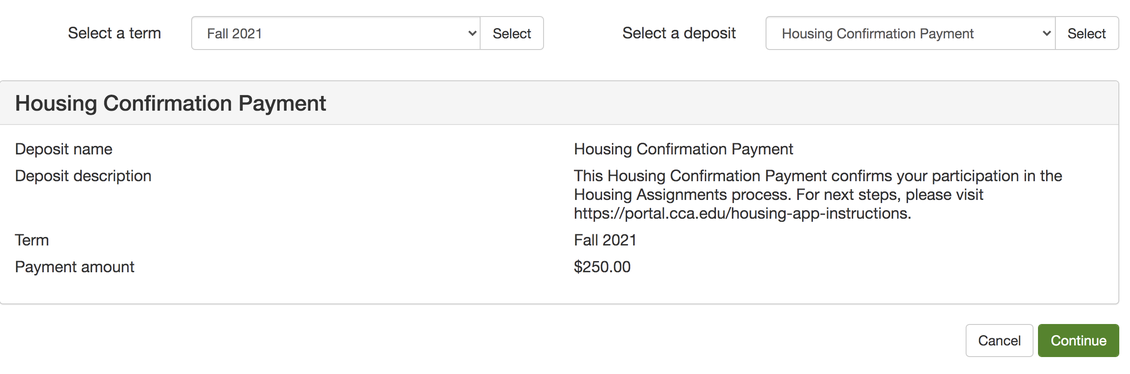The image size is (1130, 374).
Task: Click the portal.cca.edu housing-app-instructions URL
Action: coord(743,213)
